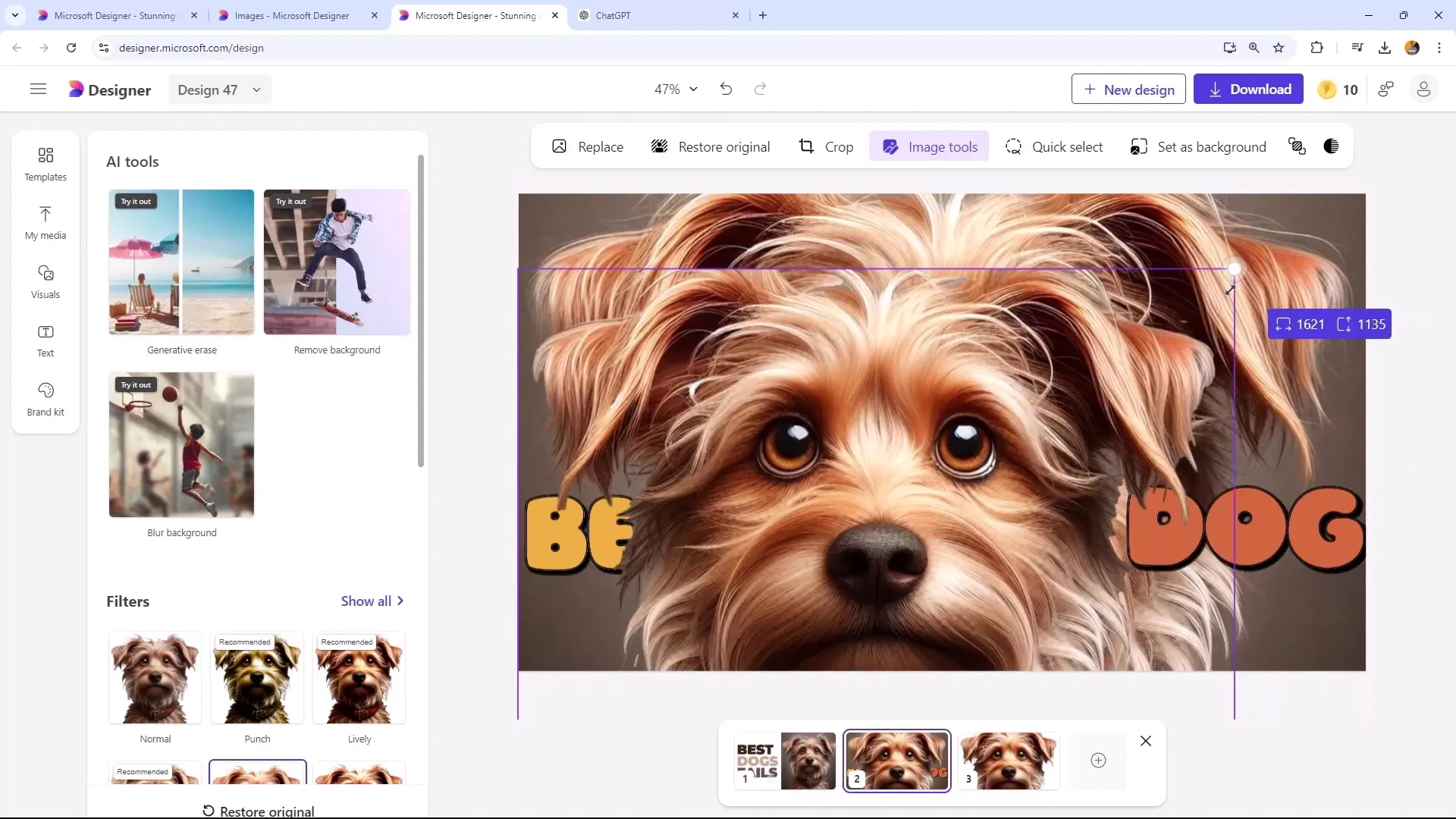Open the user account profile icon

pyautogui.click(x=1423, y=89)
